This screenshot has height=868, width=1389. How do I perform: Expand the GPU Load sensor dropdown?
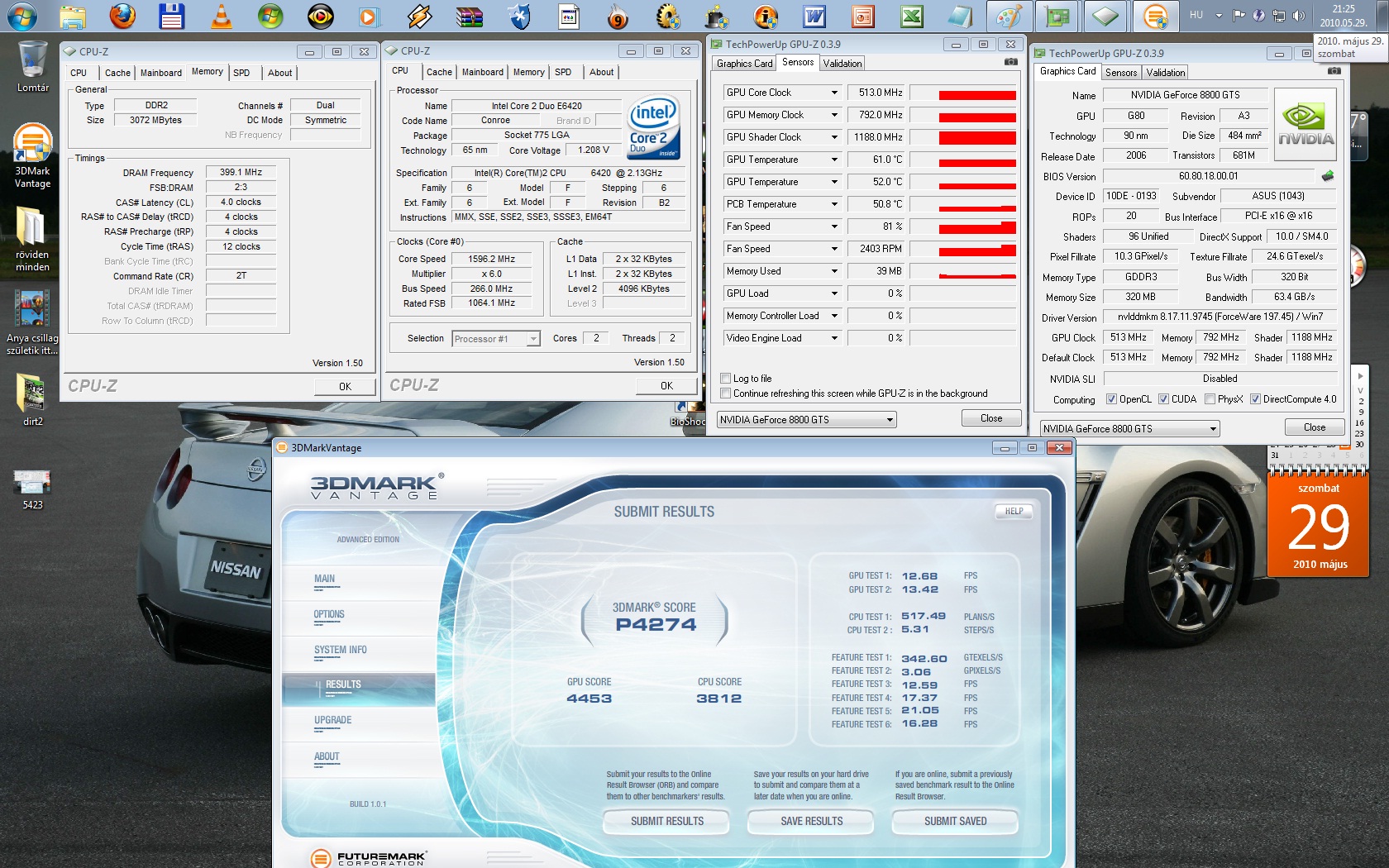tap(833, 293)
